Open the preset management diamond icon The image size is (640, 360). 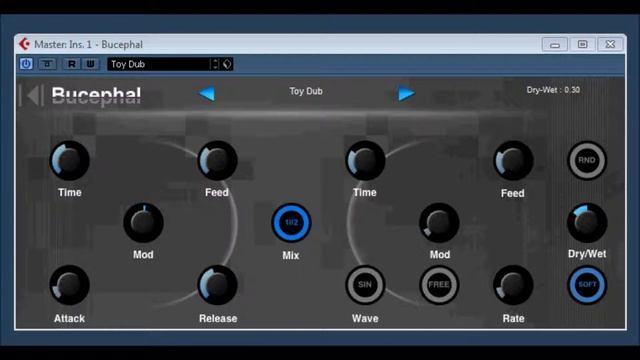click(x=227, y=64)
